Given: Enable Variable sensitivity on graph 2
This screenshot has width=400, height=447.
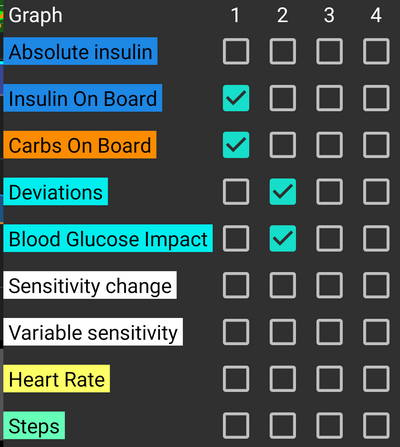Looking at the screenshot, I should 283,332.
